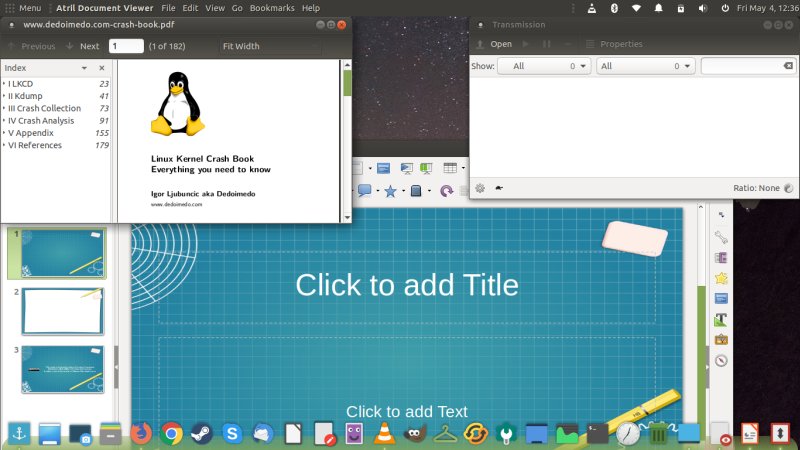Open Bluetooth indicator in top panel
Screen dimensions: 800x450
614,8
